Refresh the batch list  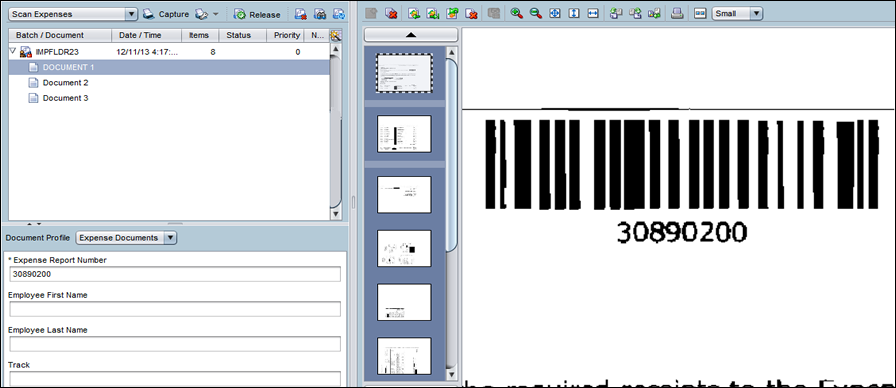(x=339, y=14)
